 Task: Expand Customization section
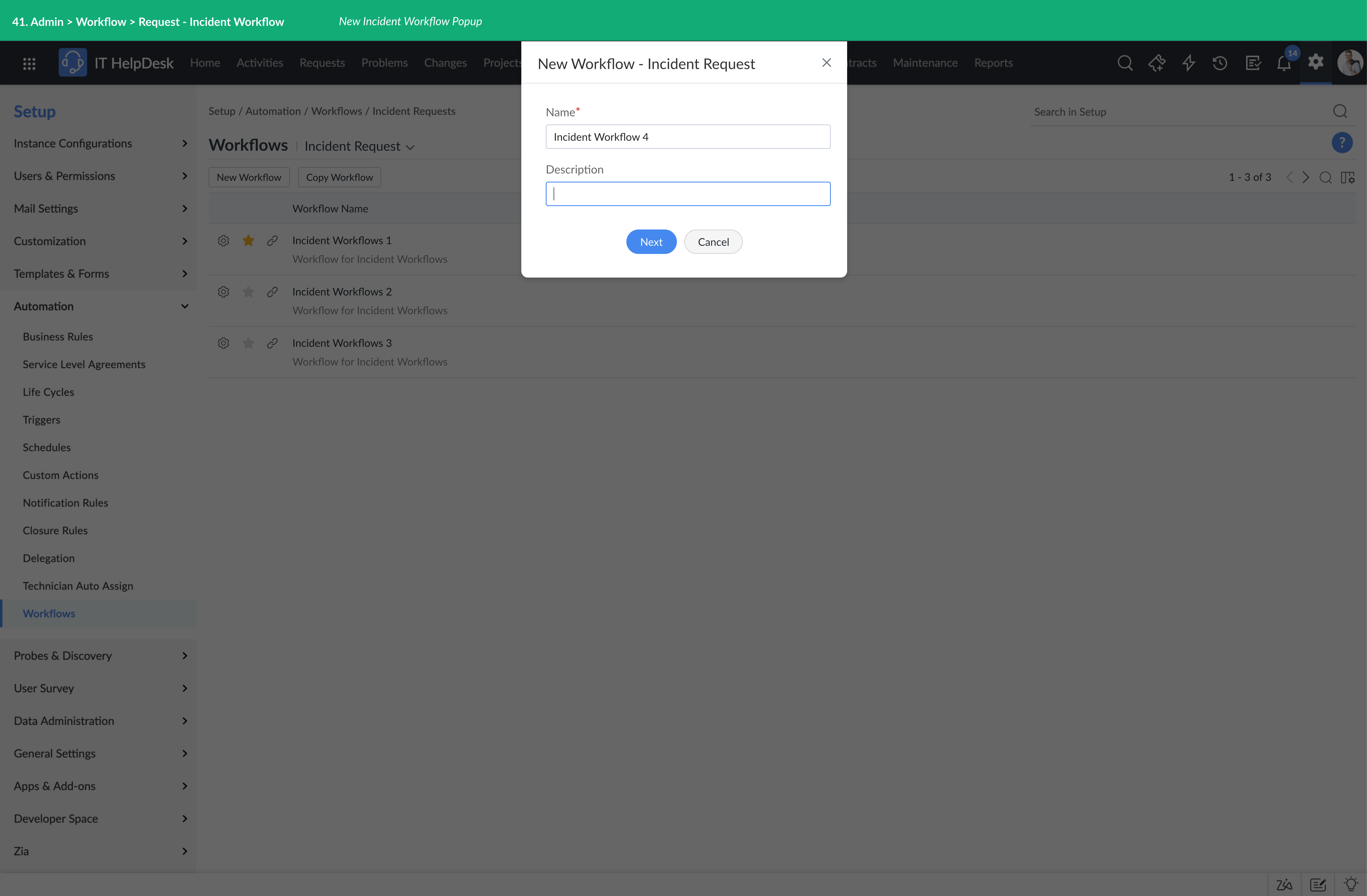click(98, 241)
